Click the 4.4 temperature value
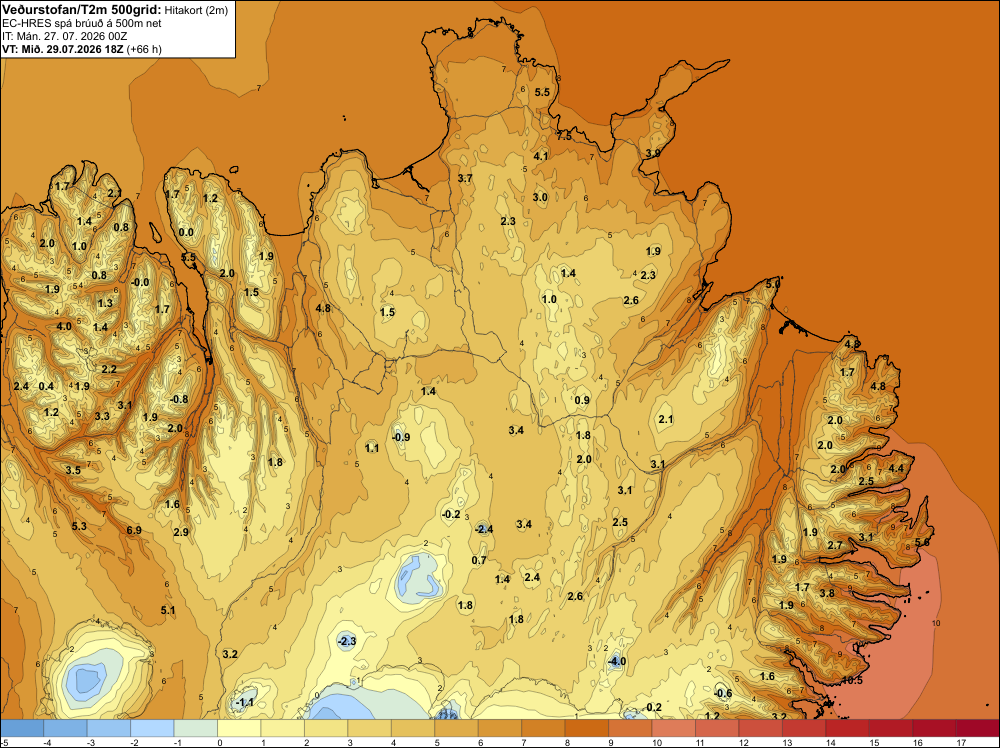 pos(896,468)
